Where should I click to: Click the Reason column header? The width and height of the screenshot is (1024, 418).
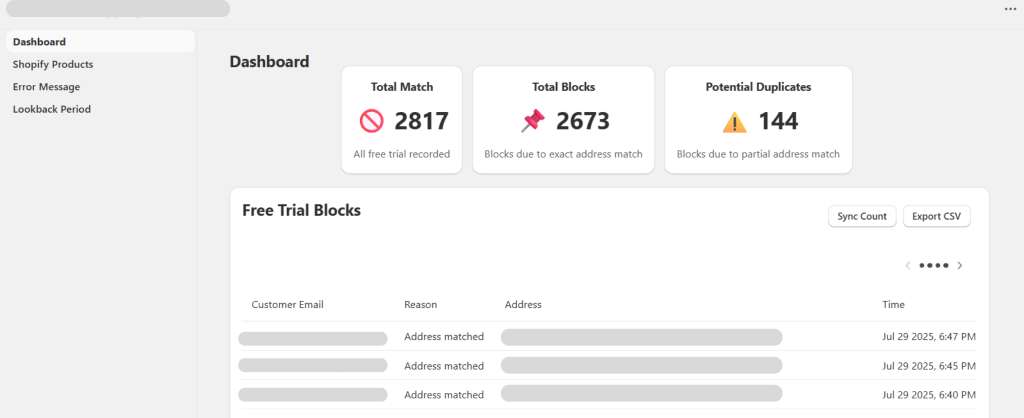click(420, 304)
